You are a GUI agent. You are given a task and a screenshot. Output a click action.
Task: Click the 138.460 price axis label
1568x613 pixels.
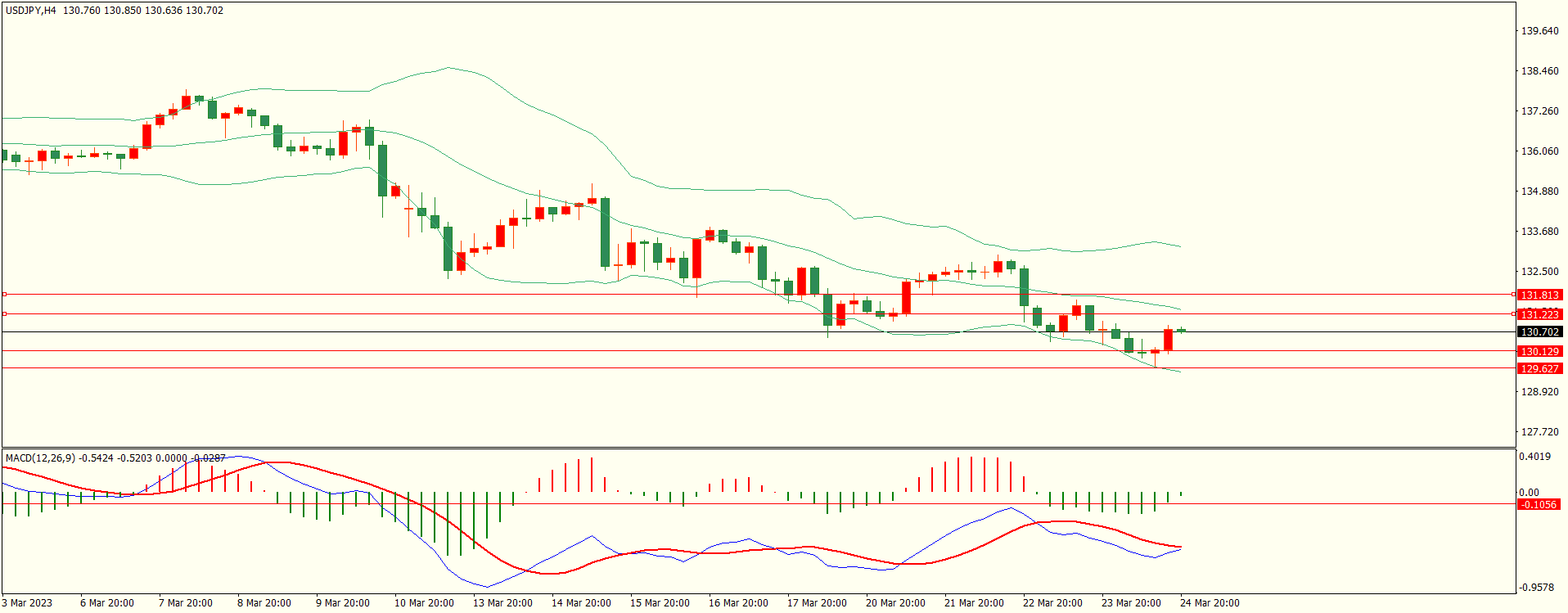1539,71
